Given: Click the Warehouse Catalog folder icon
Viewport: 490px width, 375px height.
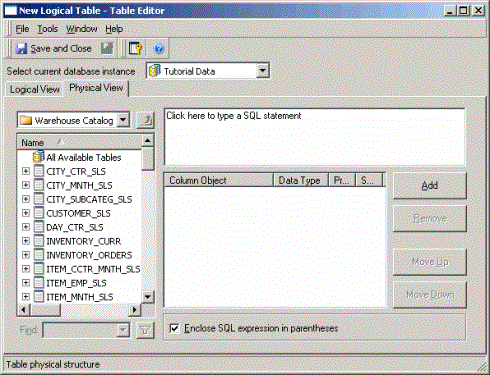Looking at the screenshot, I should [26, 120].
